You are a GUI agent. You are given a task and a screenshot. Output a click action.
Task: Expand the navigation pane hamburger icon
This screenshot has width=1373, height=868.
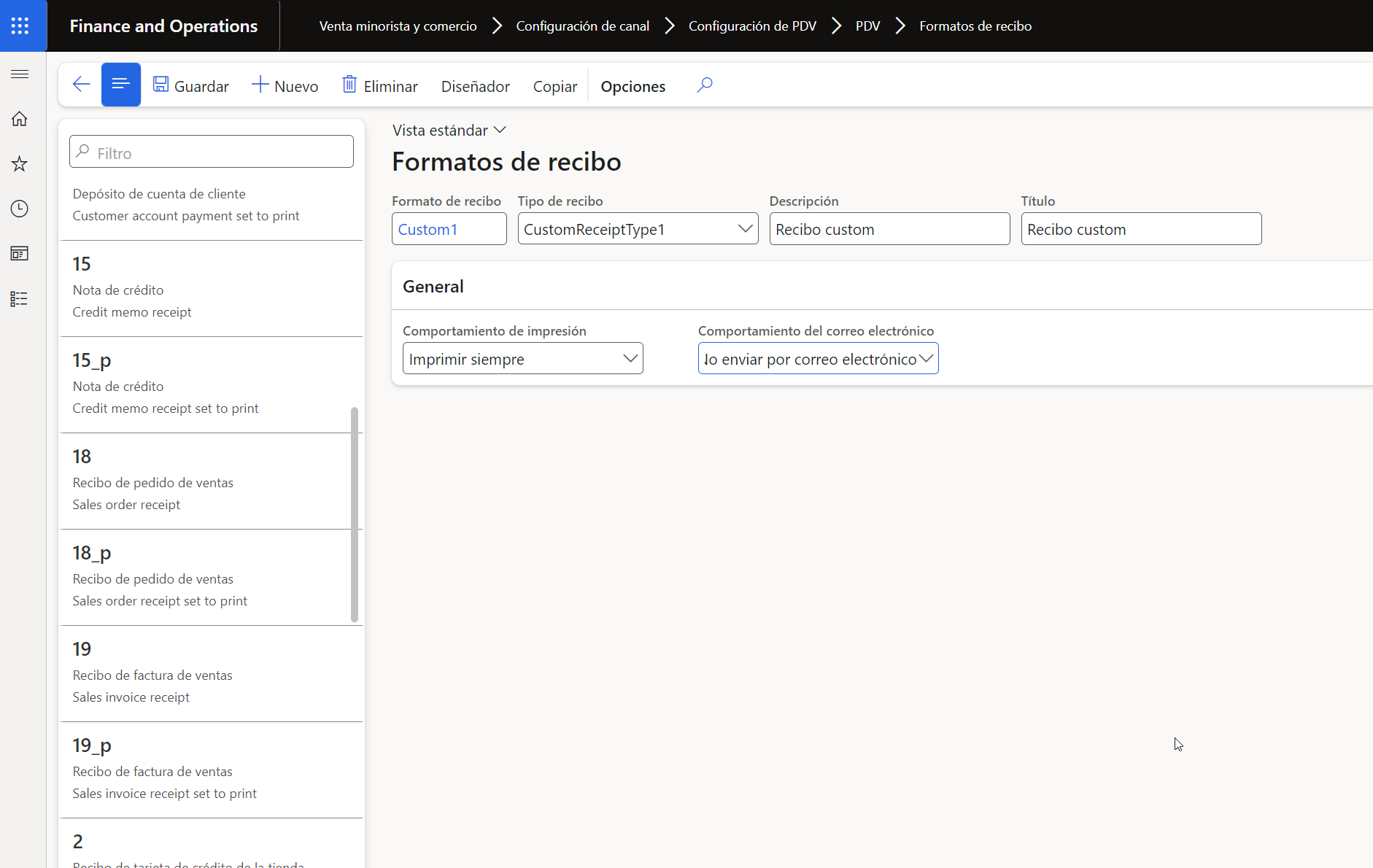click(x=20, y=74)
